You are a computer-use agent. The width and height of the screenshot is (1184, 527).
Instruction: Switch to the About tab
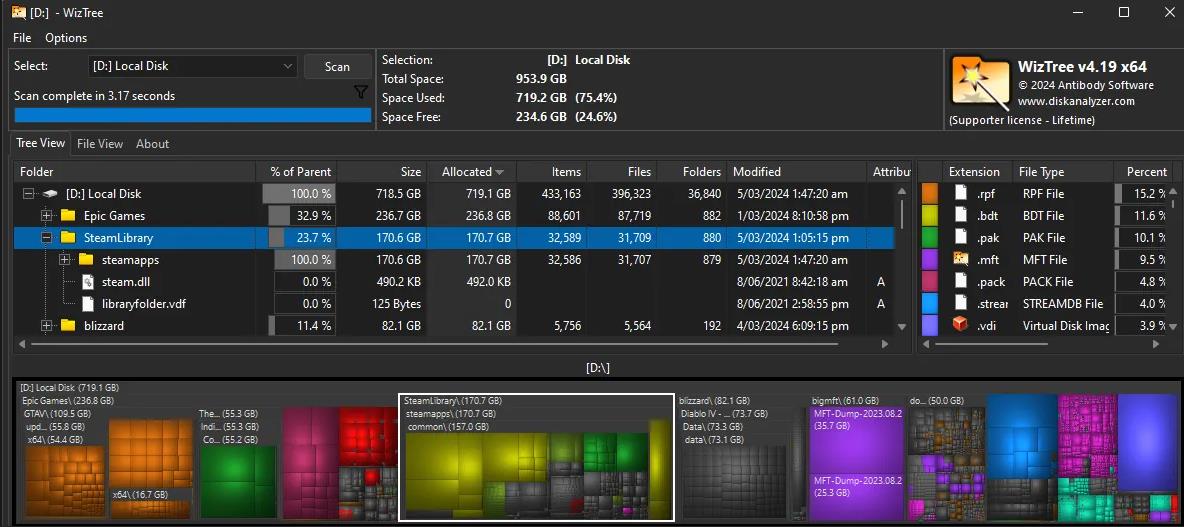[x=153, y=143]
